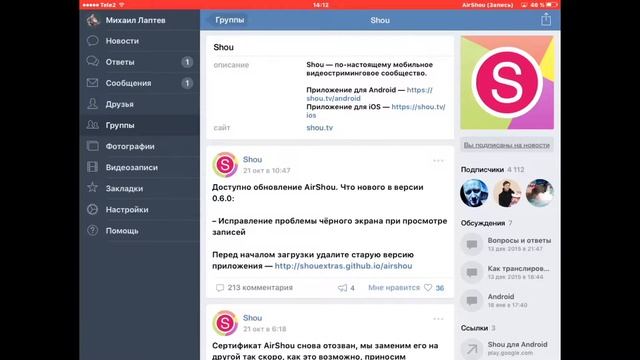Open Shou author name on 6:18 post
The image size is (640, 360).
pos(252,318)
